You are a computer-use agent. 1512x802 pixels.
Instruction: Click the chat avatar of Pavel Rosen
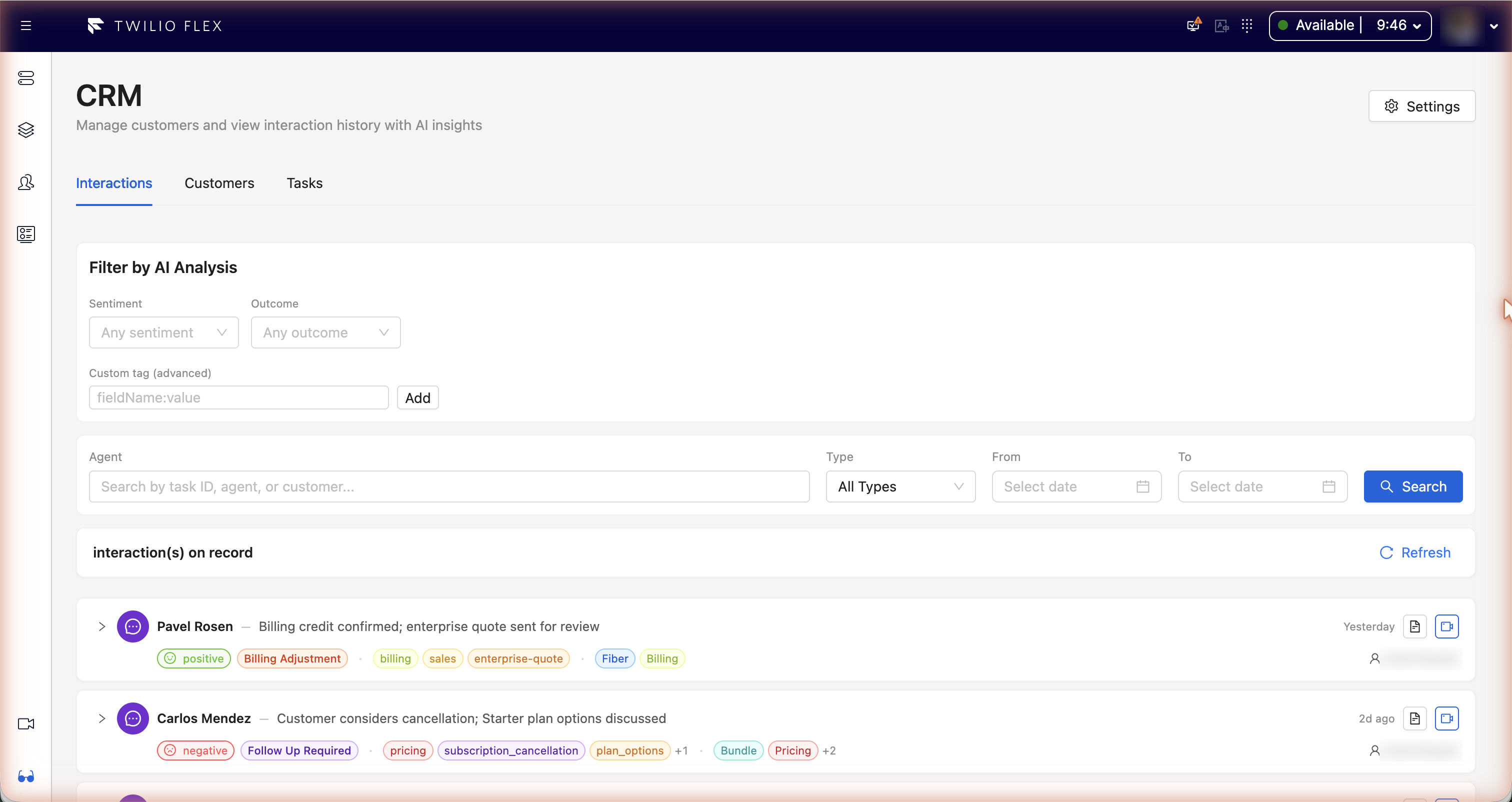132,626
